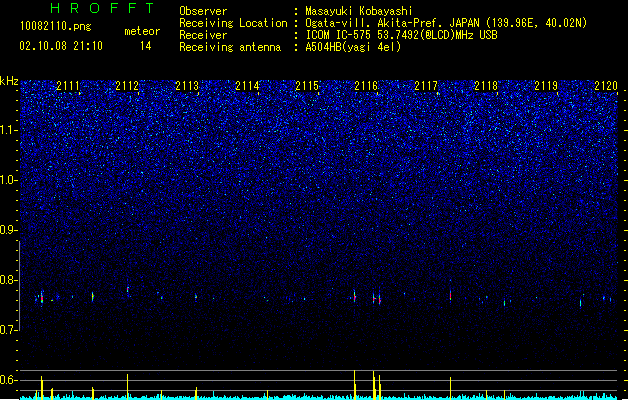The height and width of the screenshot is (400, 629).
Task: Click the Receiver label
Action: click(x=203, y=35)
